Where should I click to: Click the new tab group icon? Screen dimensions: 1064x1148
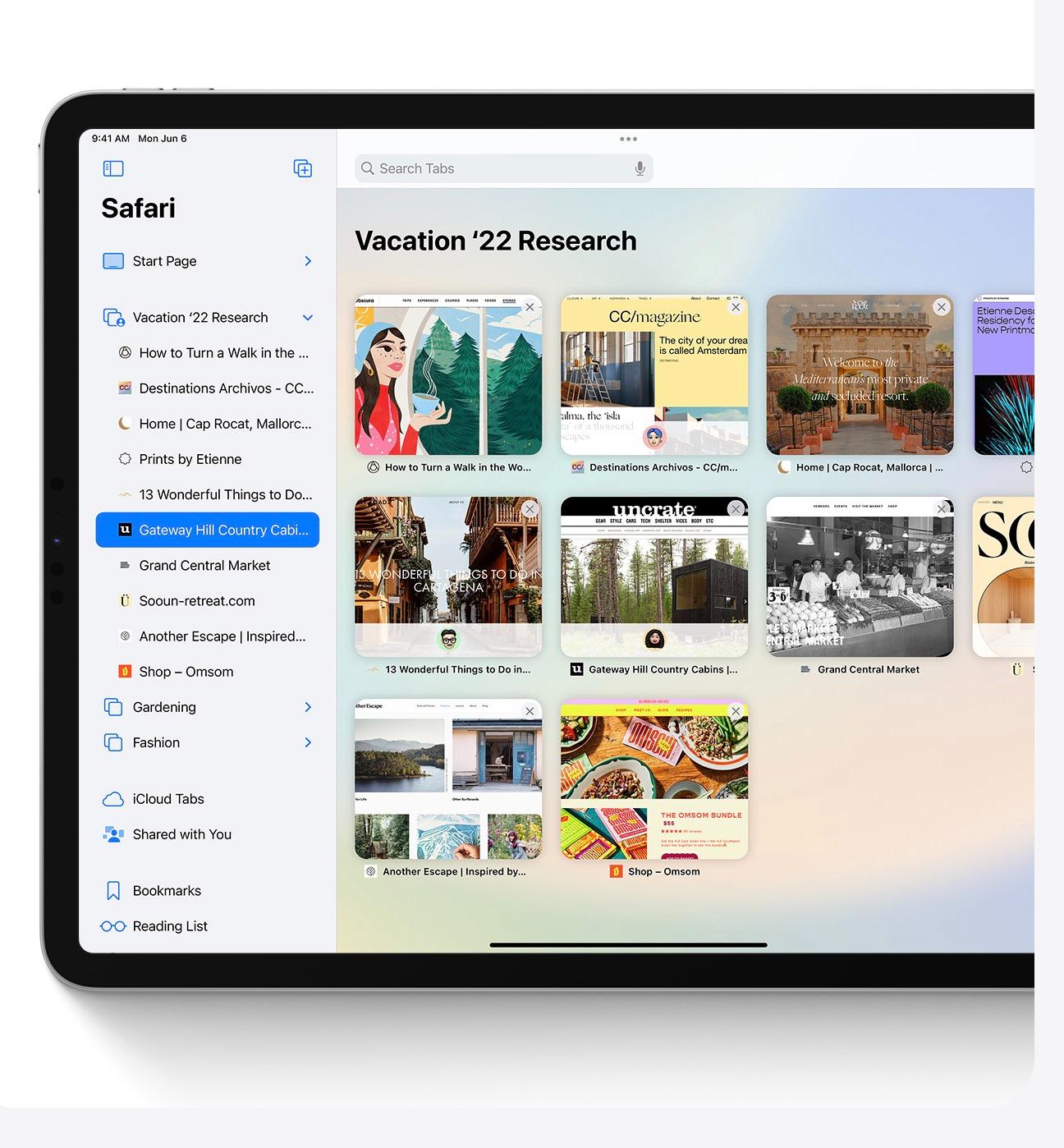click(303, 168)
